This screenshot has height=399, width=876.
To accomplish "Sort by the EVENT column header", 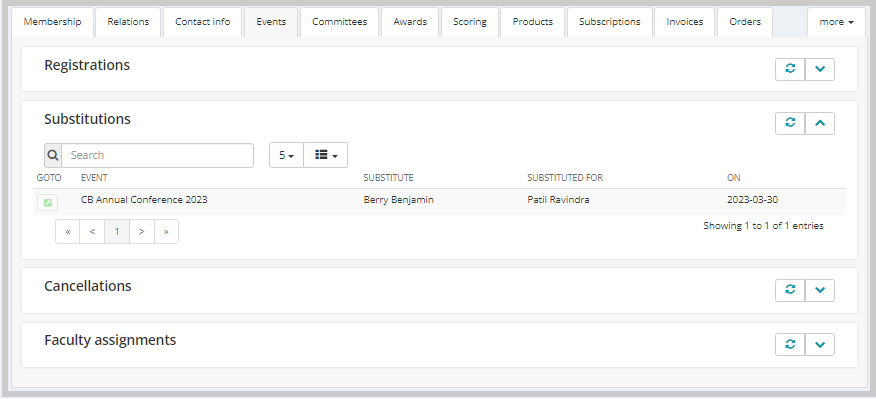I will point(94,178).
